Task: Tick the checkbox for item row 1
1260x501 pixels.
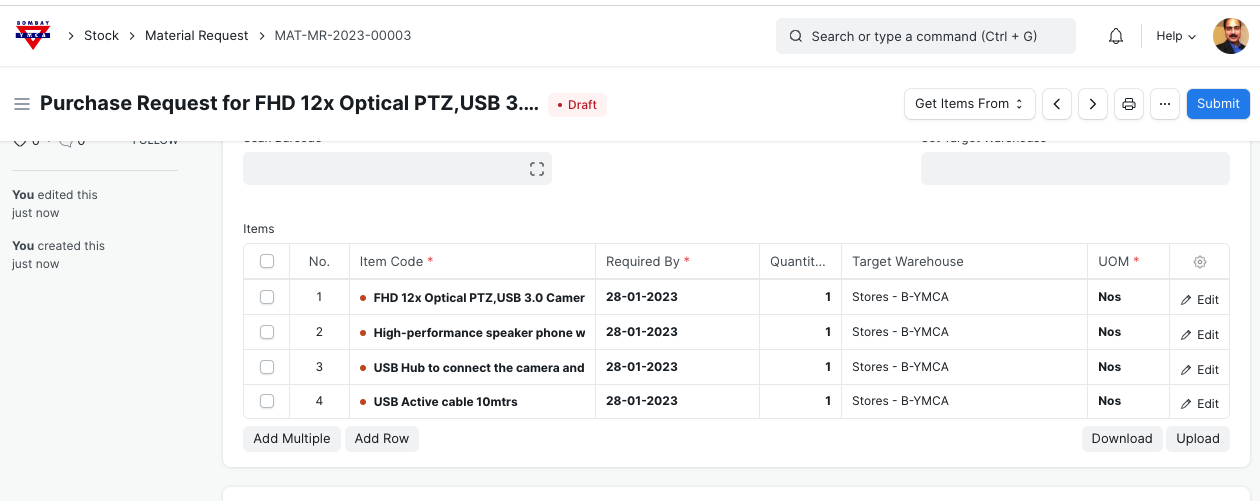Action: pyautogui.click(x=267, y=297)
